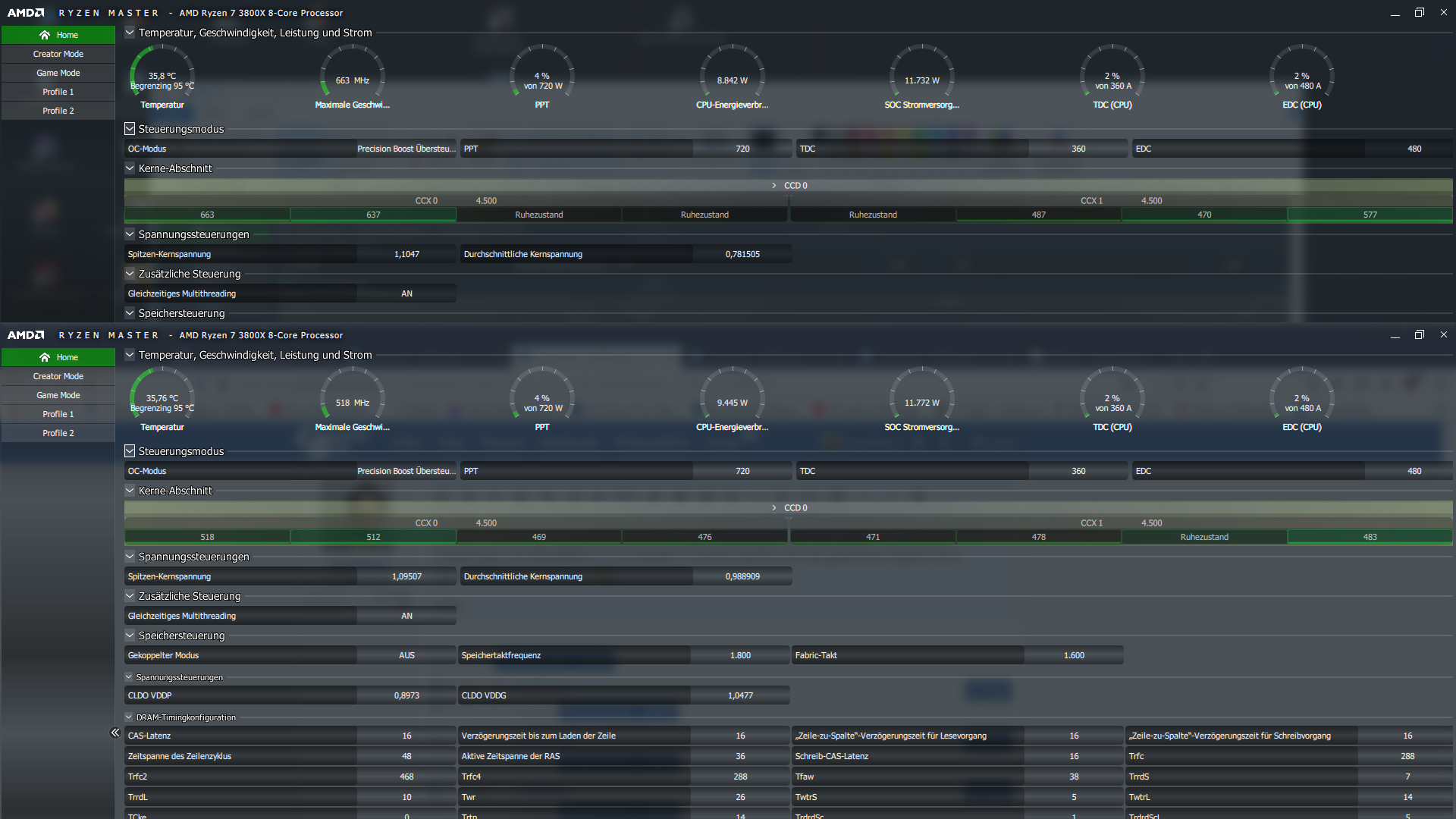Expand Speichersteuerung in the upper window

click(130, 313)
